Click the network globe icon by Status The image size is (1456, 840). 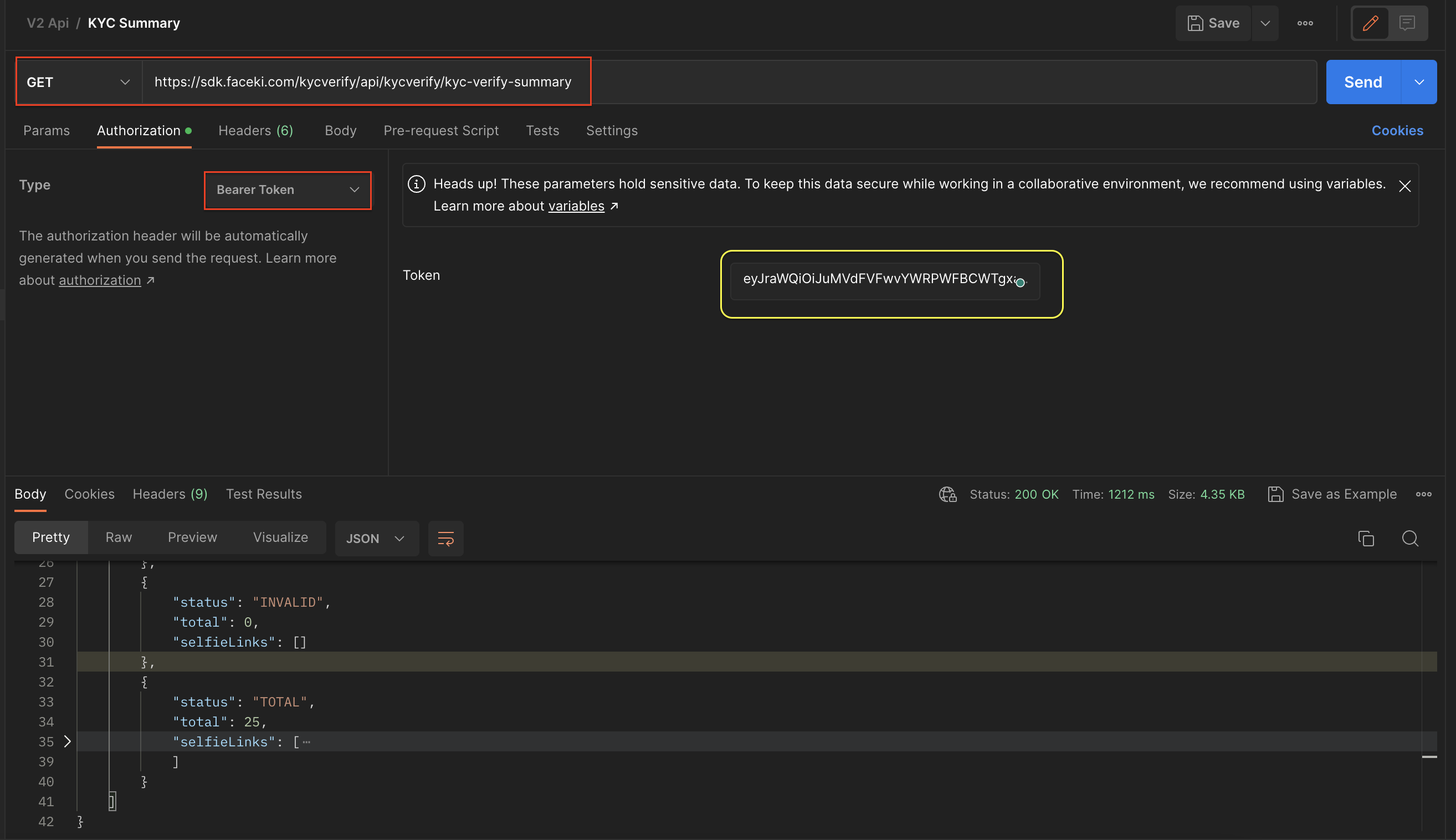coord(947,494)
